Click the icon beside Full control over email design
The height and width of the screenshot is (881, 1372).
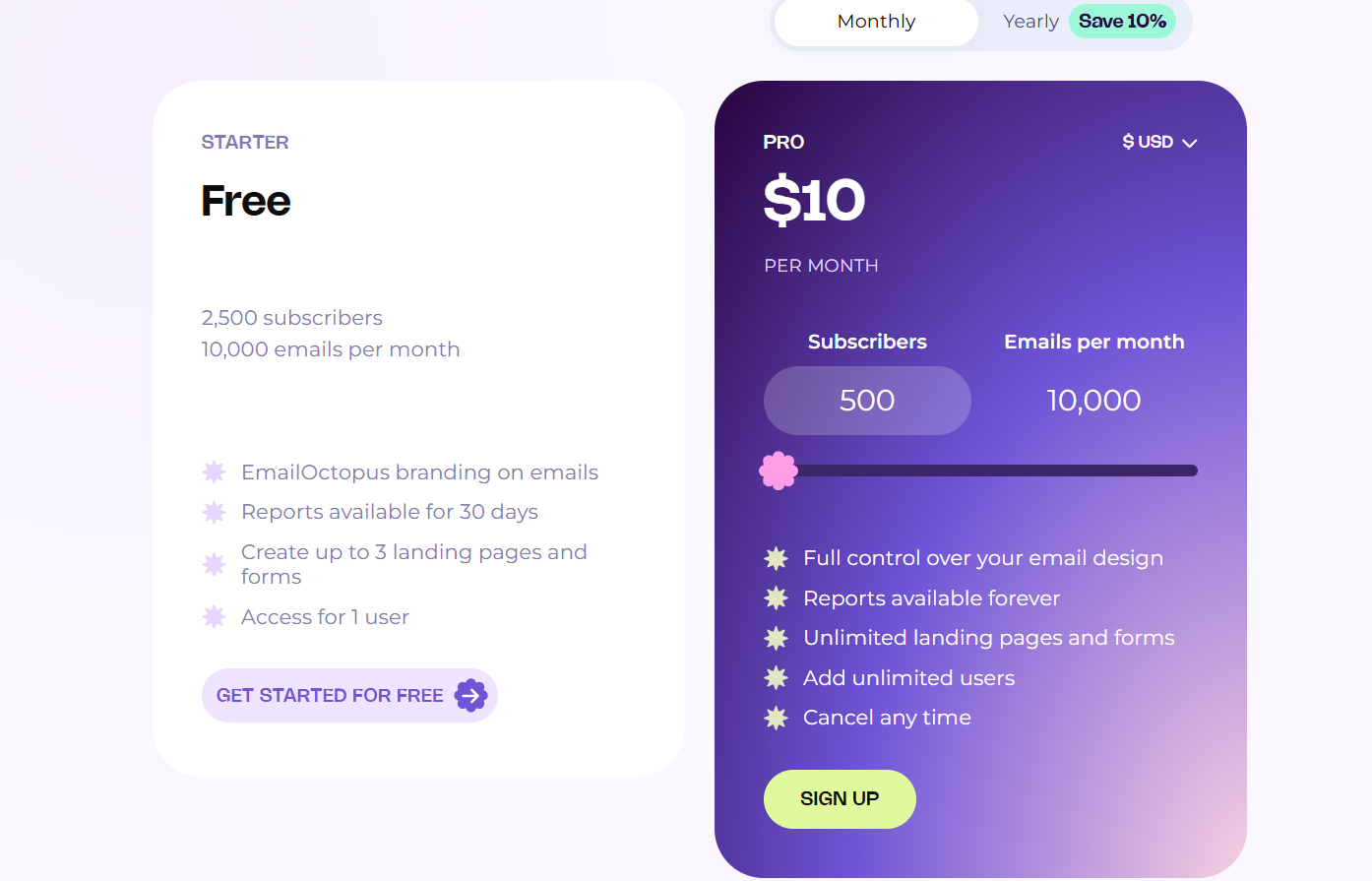pos(777,558)
